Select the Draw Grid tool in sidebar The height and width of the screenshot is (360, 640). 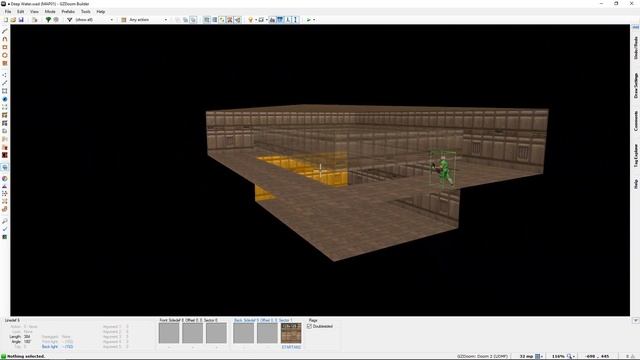tap(4, 63)
